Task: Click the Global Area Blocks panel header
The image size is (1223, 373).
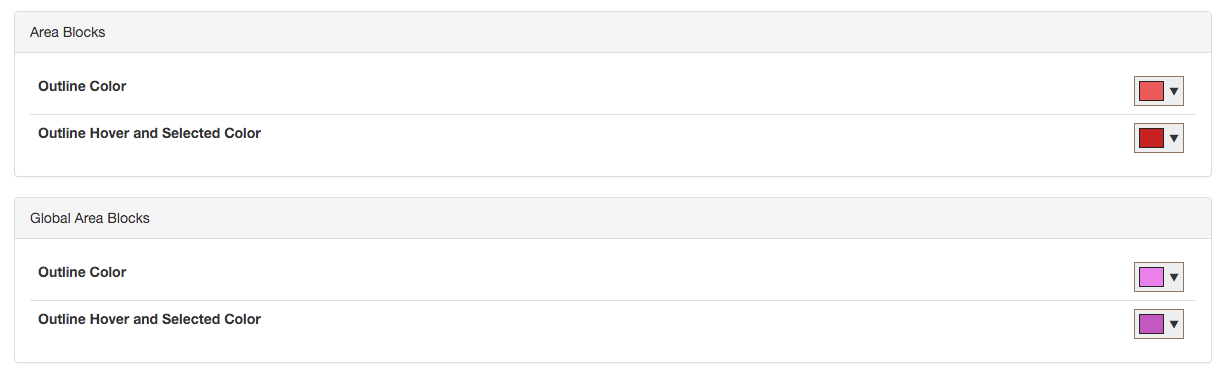Action: tap(612, 218)
